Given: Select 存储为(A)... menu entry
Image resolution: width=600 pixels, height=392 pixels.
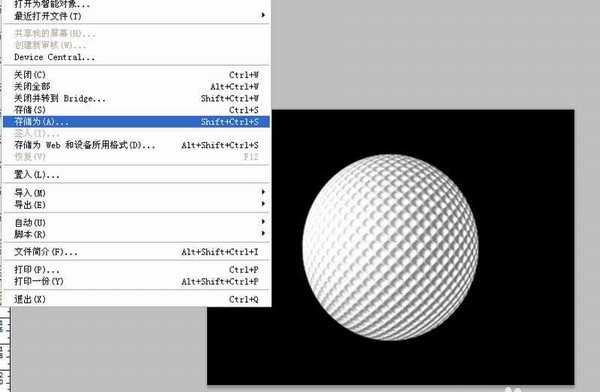Looking at the screenshot, I should point(136,122).
